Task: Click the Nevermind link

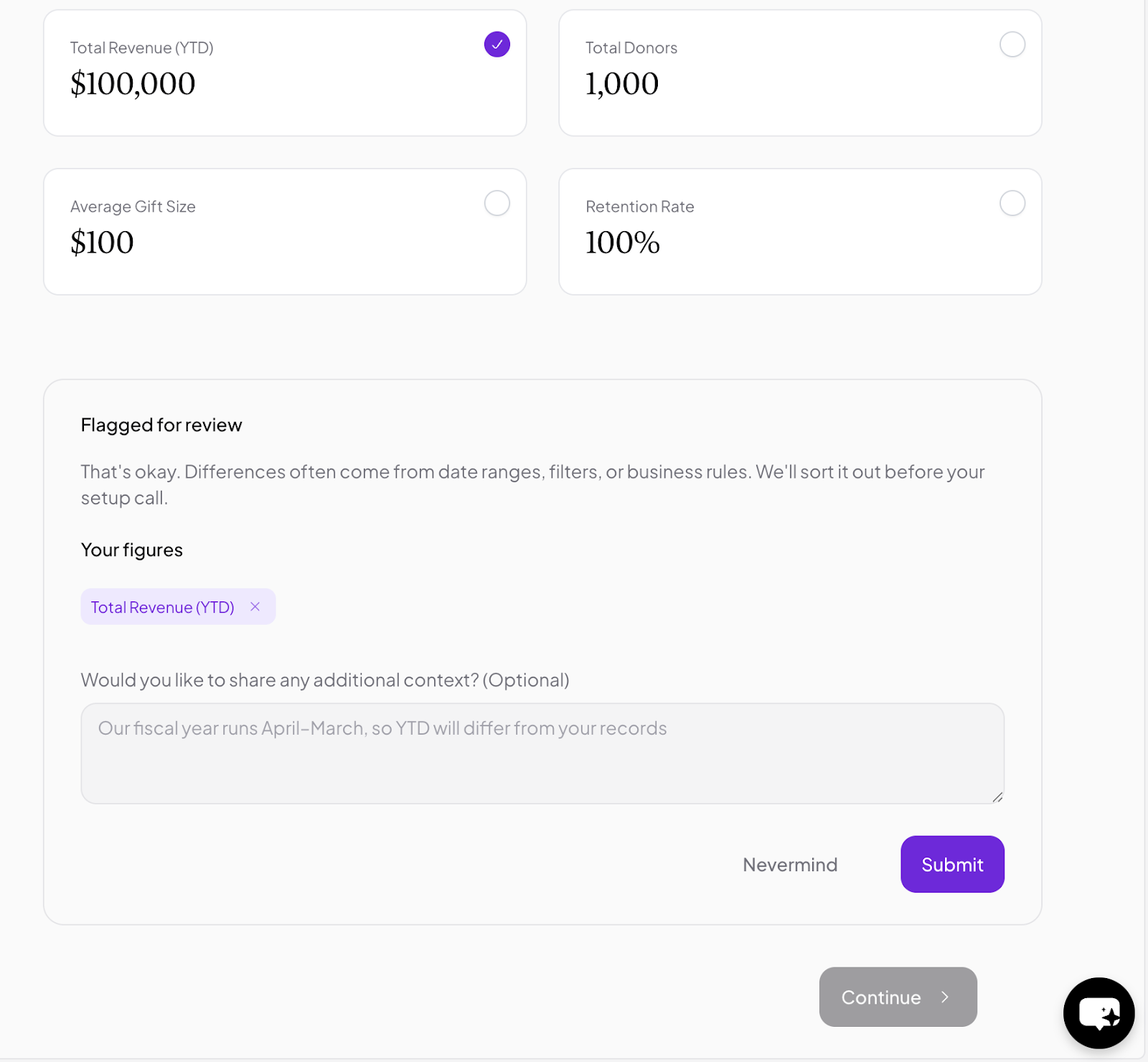Action: pos(790,865)
